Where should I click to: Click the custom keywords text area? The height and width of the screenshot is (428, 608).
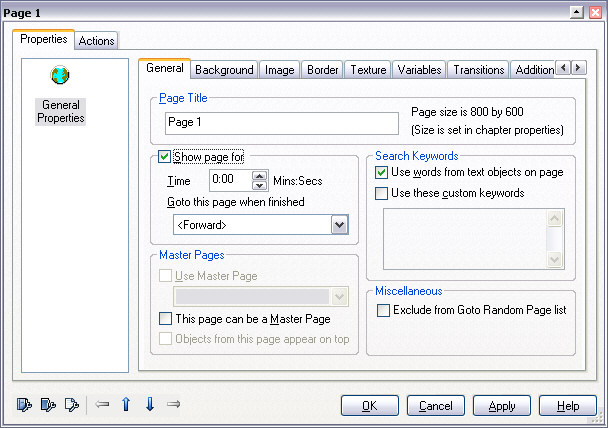465,239
